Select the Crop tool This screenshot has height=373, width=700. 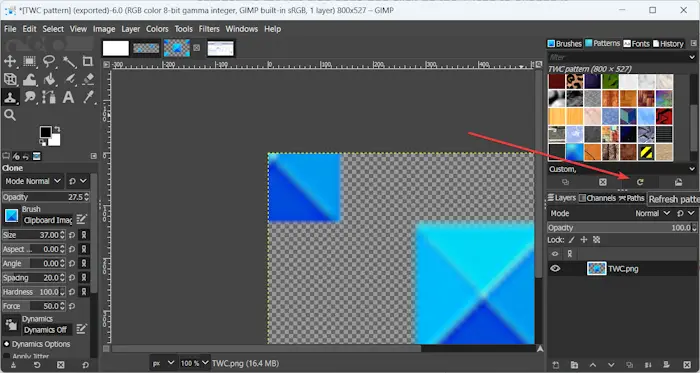88,61
